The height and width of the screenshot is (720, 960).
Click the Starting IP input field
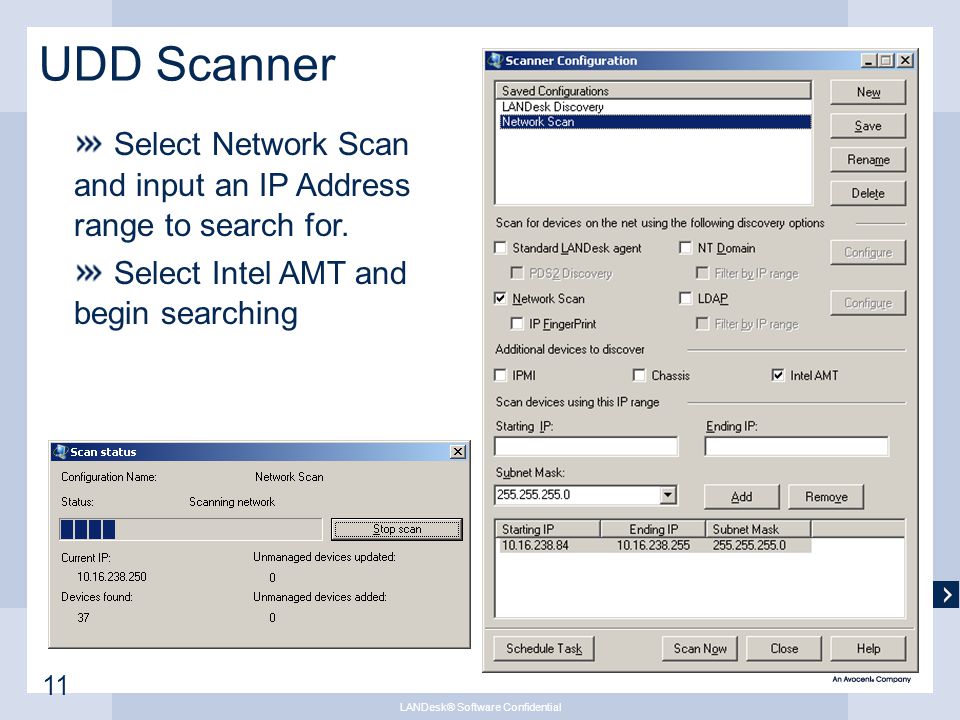click(586, 446)
